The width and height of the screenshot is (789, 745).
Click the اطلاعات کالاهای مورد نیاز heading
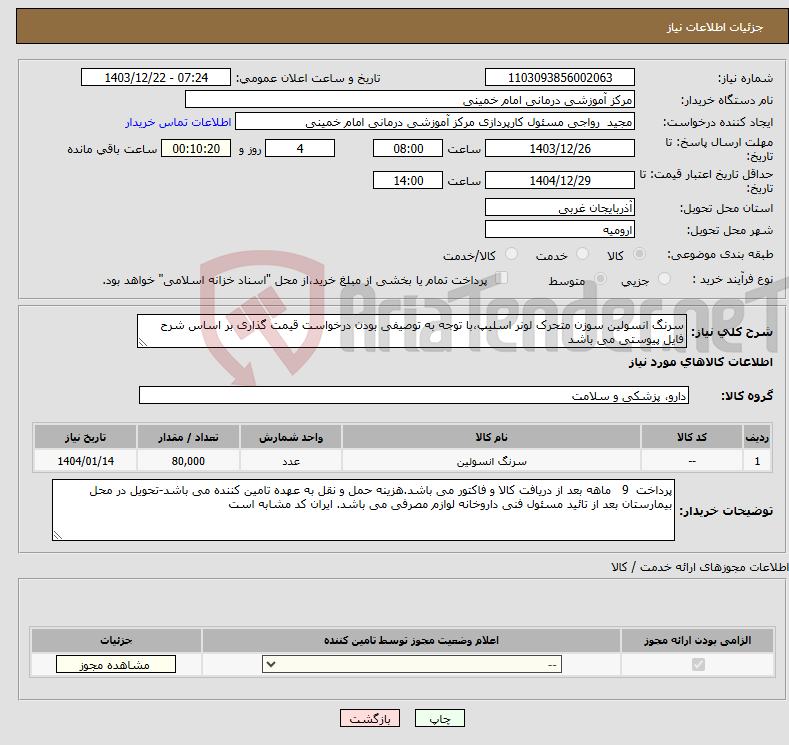[700, 362]
